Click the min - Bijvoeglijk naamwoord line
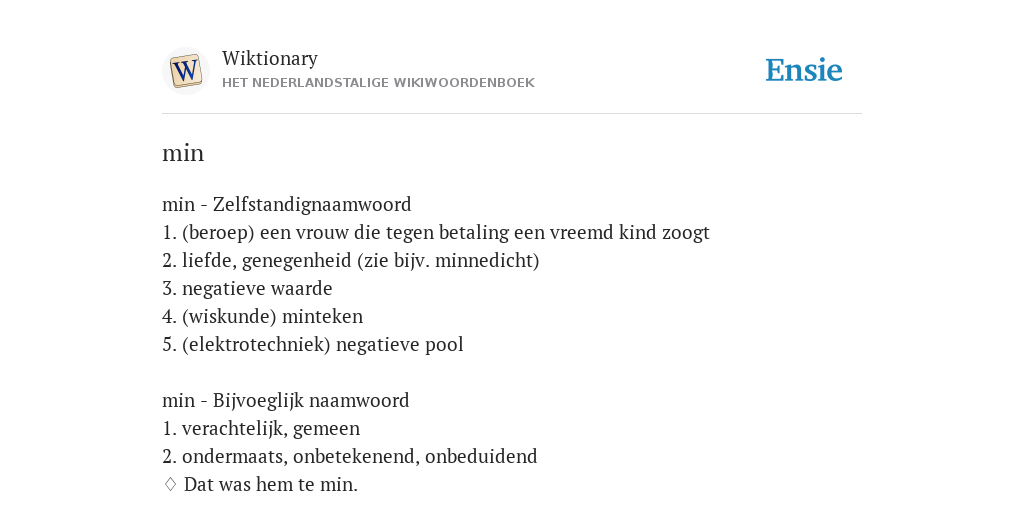The height and width of the screenshot is (512, 1024). pos(285,400)
